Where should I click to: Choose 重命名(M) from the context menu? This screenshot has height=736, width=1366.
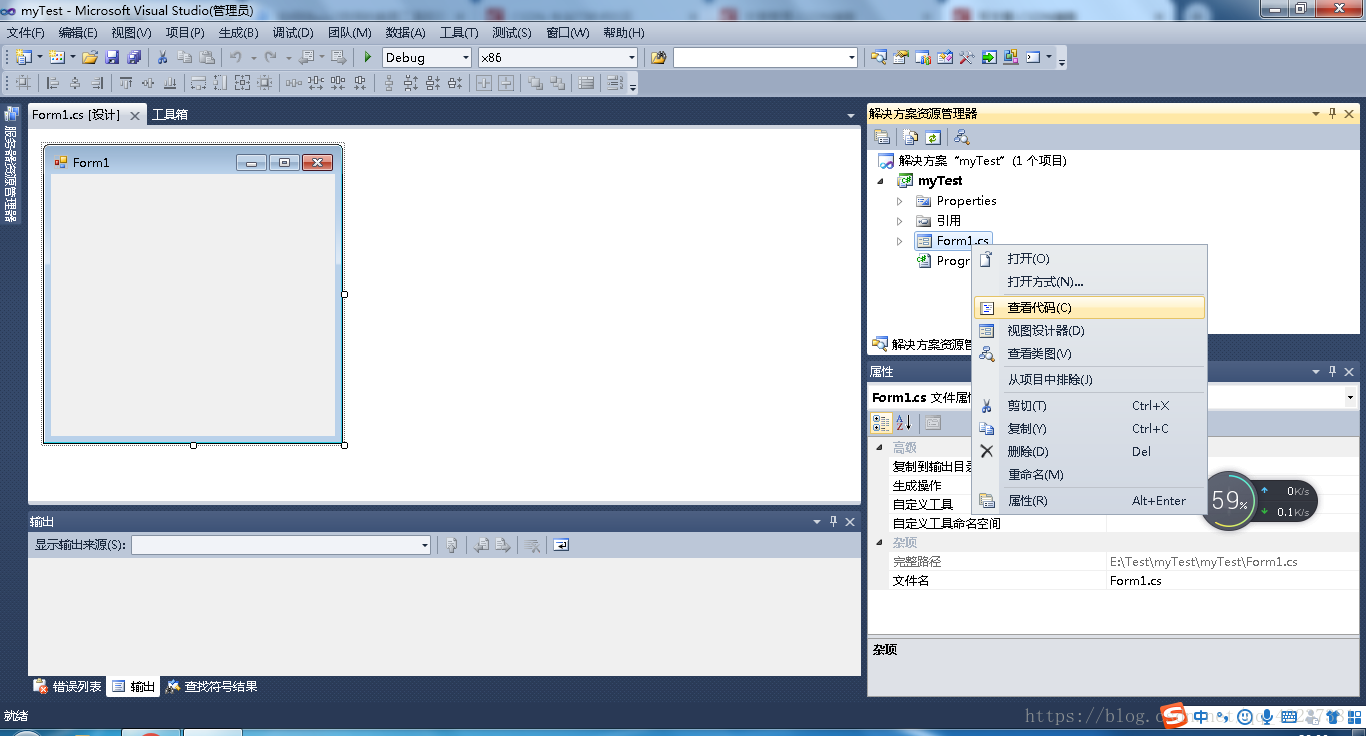coord(1089,475)
